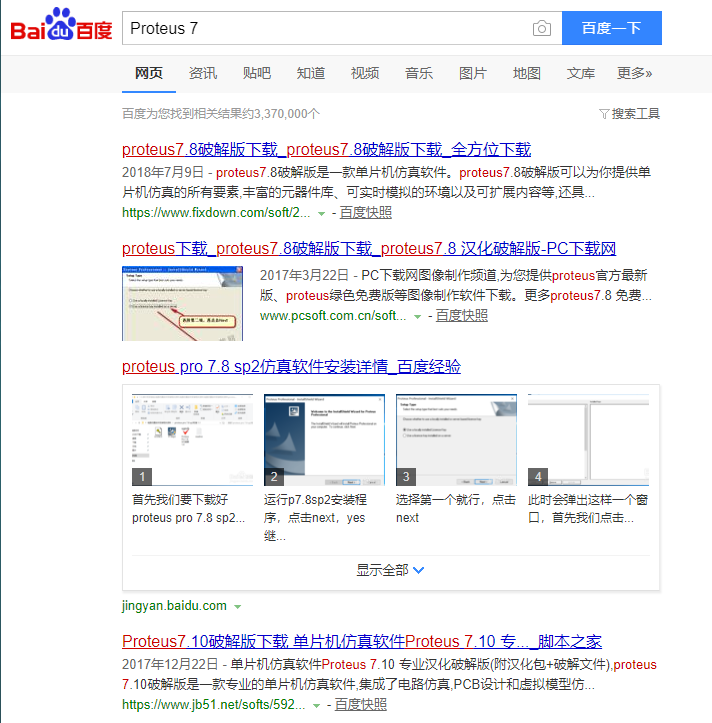The height and width of the screenshot is (723, 712).
Task: Expand dropdown next to jb51.net URL
Action: tap(316, 705)
